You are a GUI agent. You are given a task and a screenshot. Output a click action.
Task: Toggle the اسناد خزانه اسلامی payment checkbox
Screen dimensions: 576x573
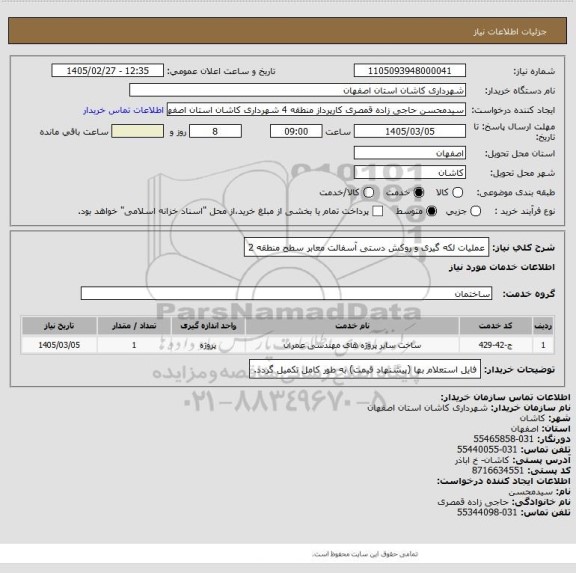tap(378, 211)
